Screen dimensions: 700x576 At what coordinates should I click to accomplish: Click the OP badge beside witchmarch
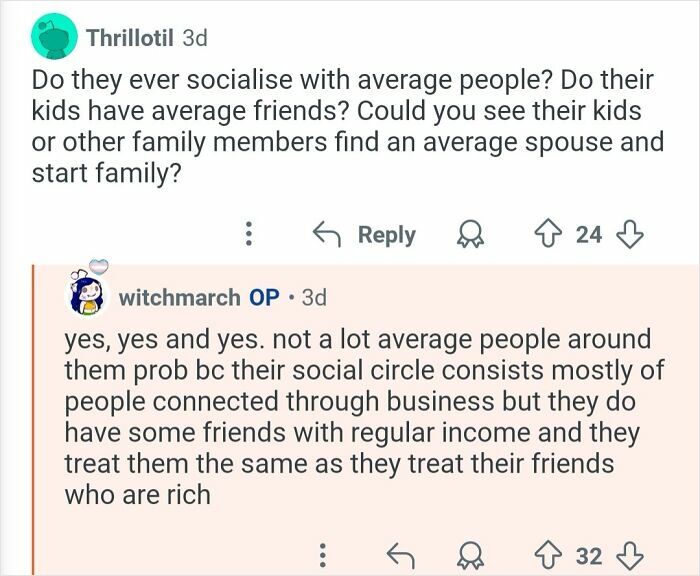[264, 298]
